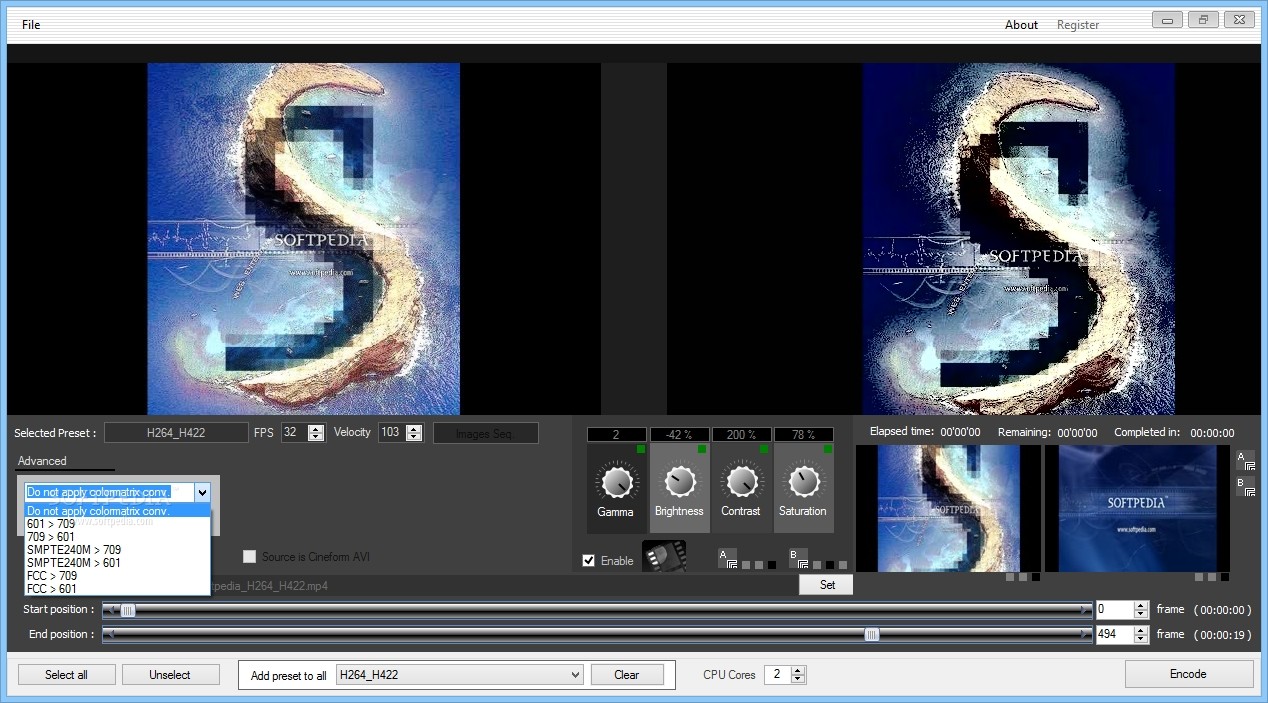This screenshot has height=703, width=1268.
Task: Pick SMPTE240M > 709 from list
Action: tap(118, 550)
